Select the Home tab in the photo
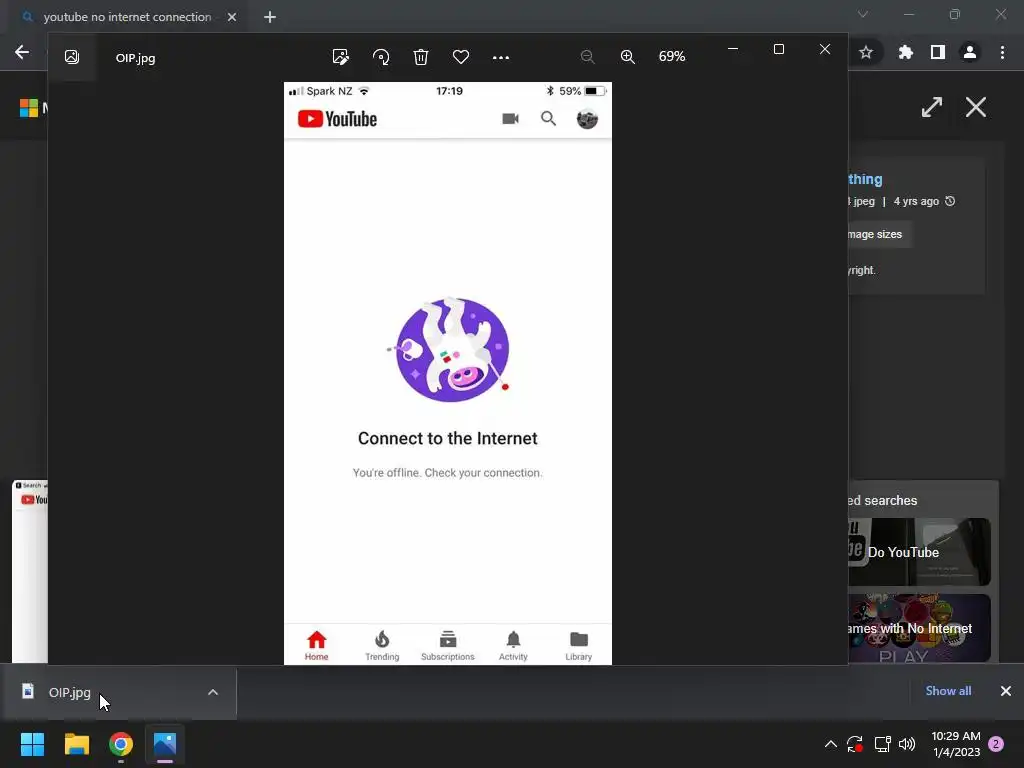 [x=317, y=645]
